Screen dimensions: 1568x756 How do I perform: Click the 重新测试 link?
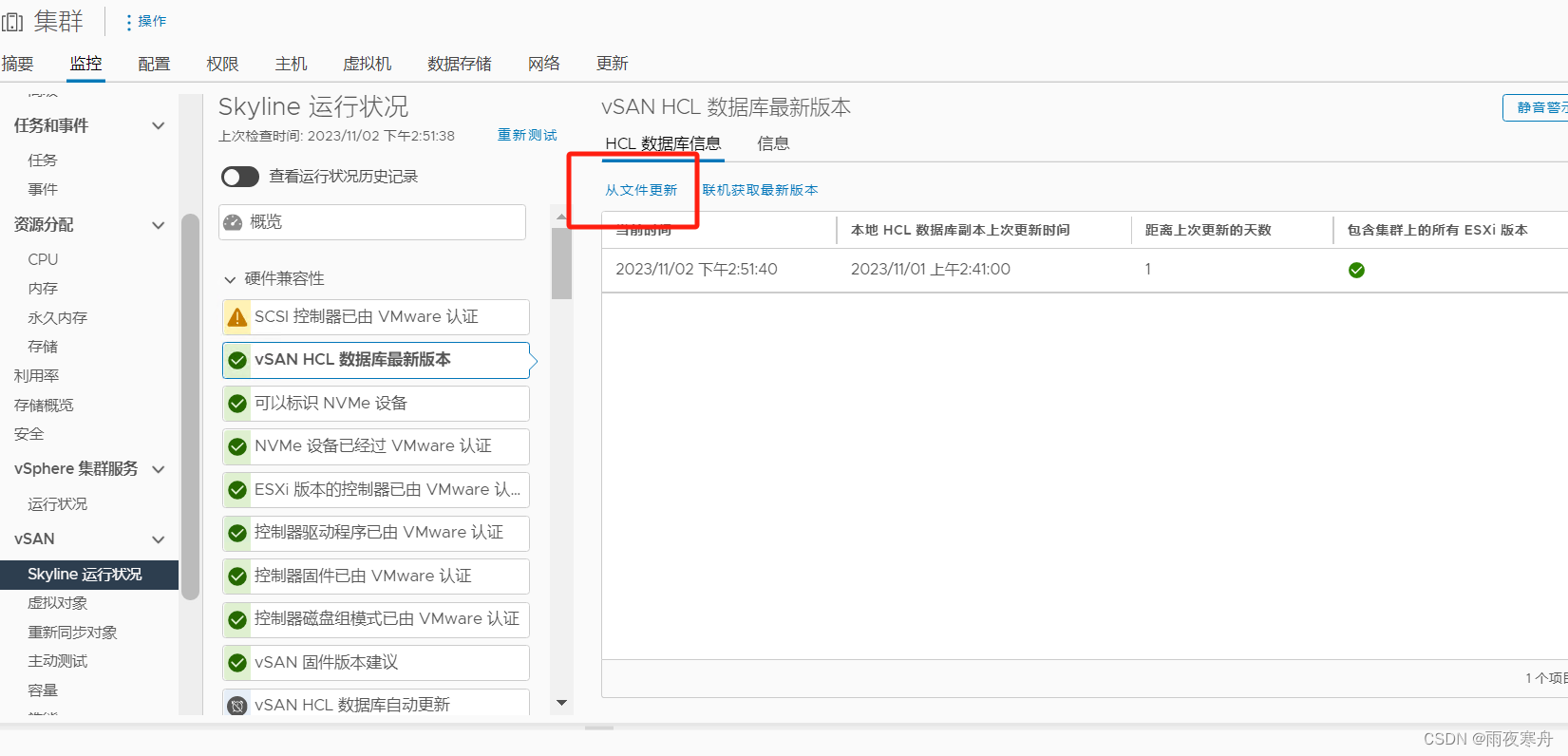527,135
